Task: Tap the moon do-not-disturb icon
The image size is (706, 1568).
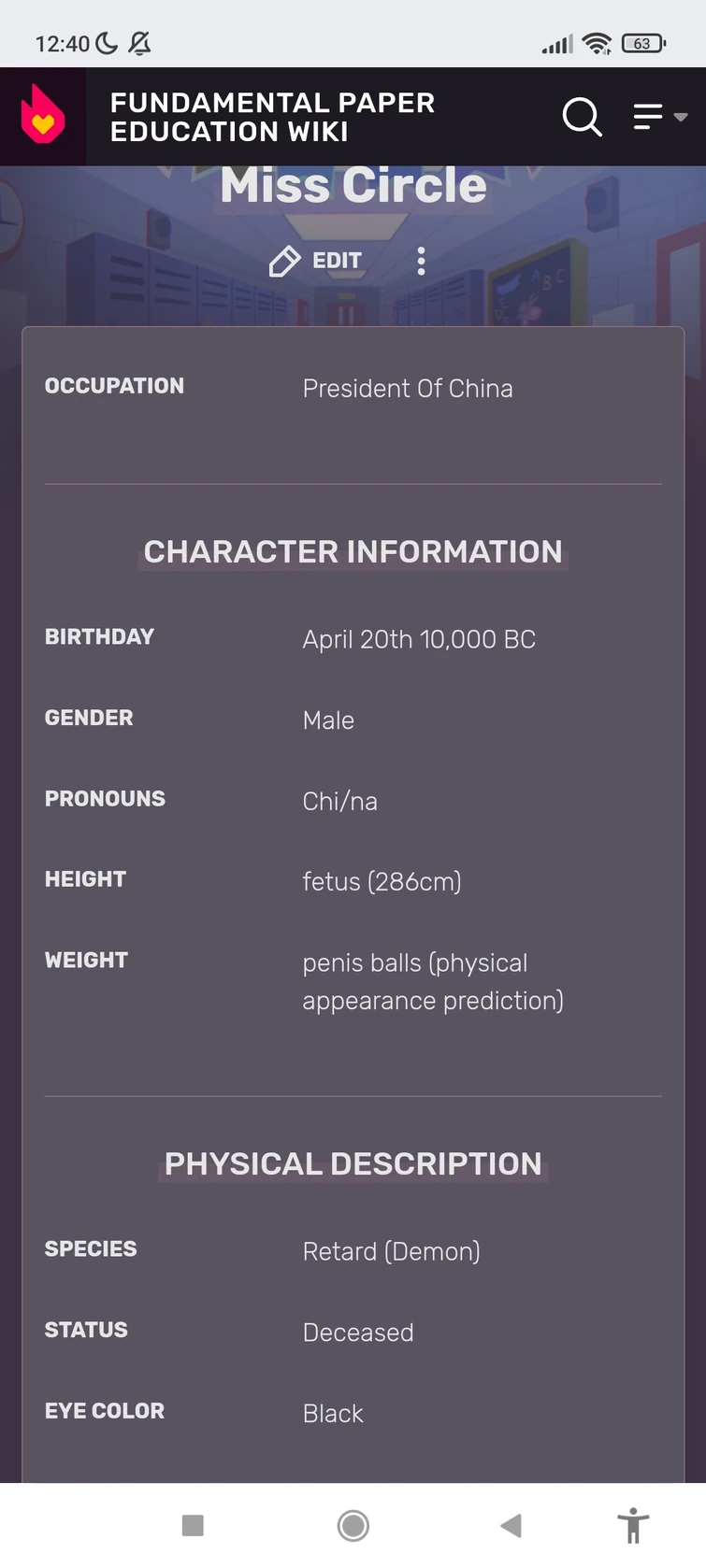Action: [x=107, y=43]
